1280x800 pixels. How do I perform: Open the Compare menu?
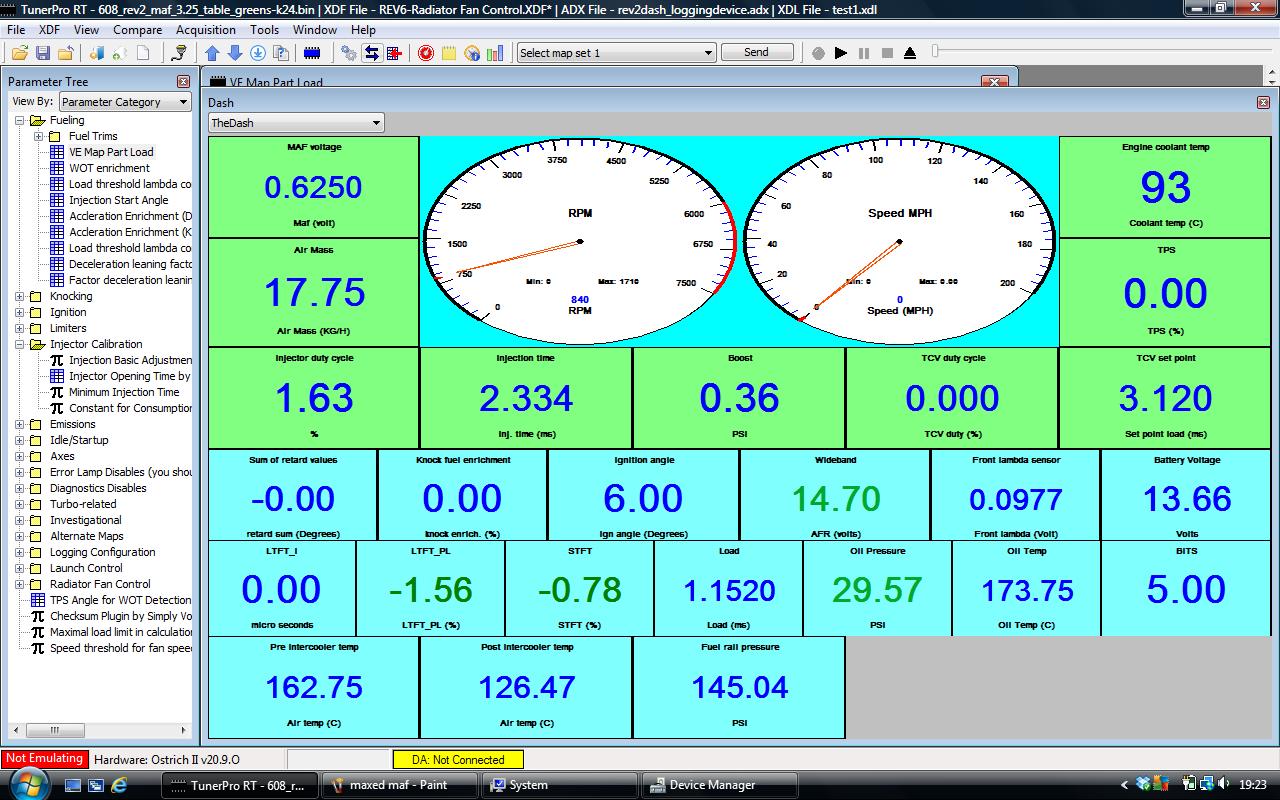[x=137, y=30]
